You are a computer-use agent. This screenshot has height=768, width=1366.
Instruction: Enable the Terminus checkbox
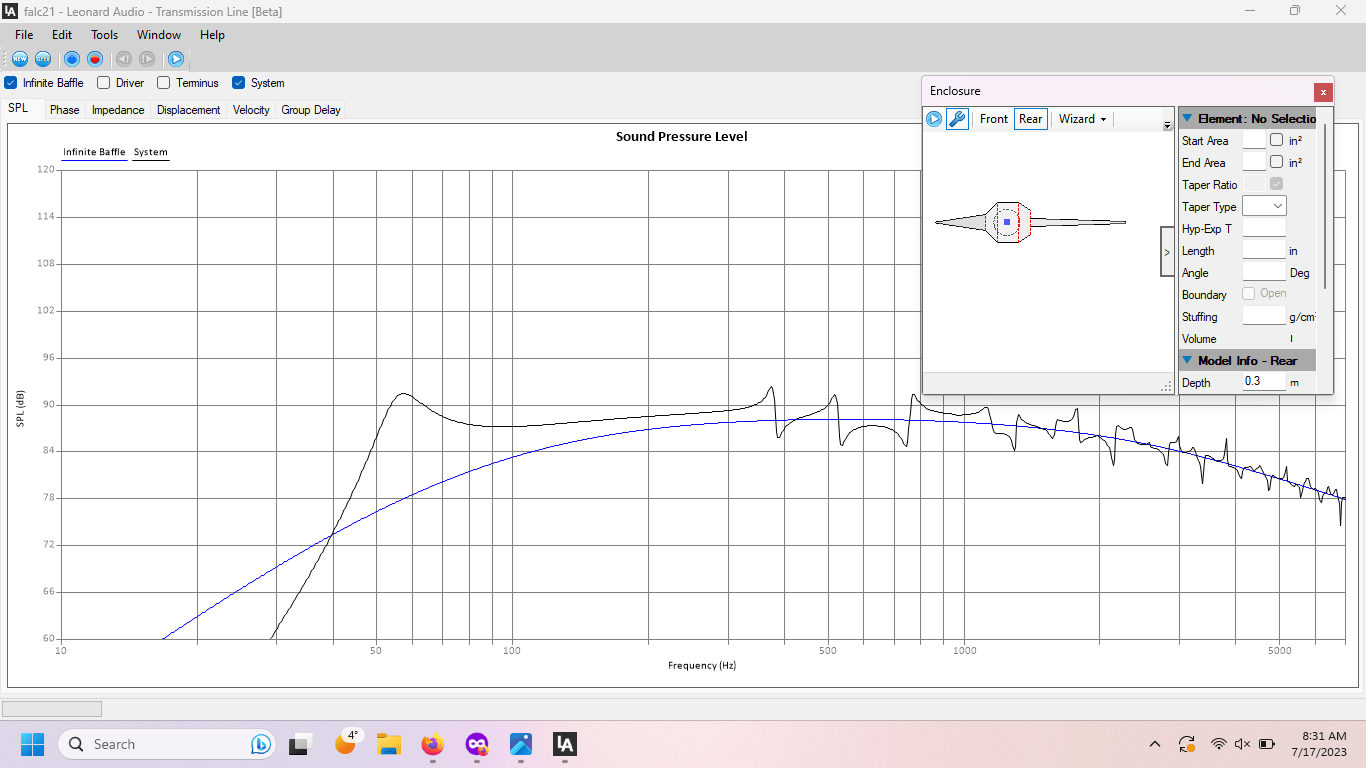164,83
